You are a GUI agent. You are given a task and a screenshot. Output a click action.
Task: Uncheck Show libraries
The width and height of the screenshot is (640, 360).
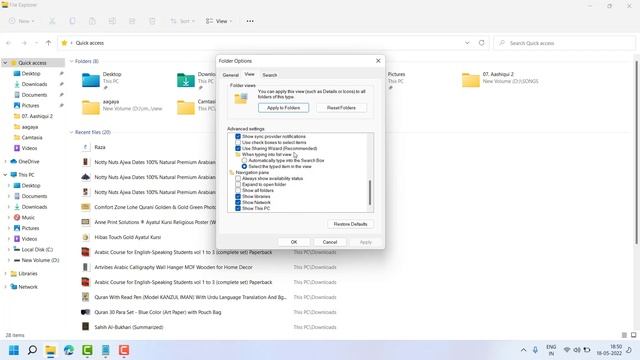click(238, 196)
